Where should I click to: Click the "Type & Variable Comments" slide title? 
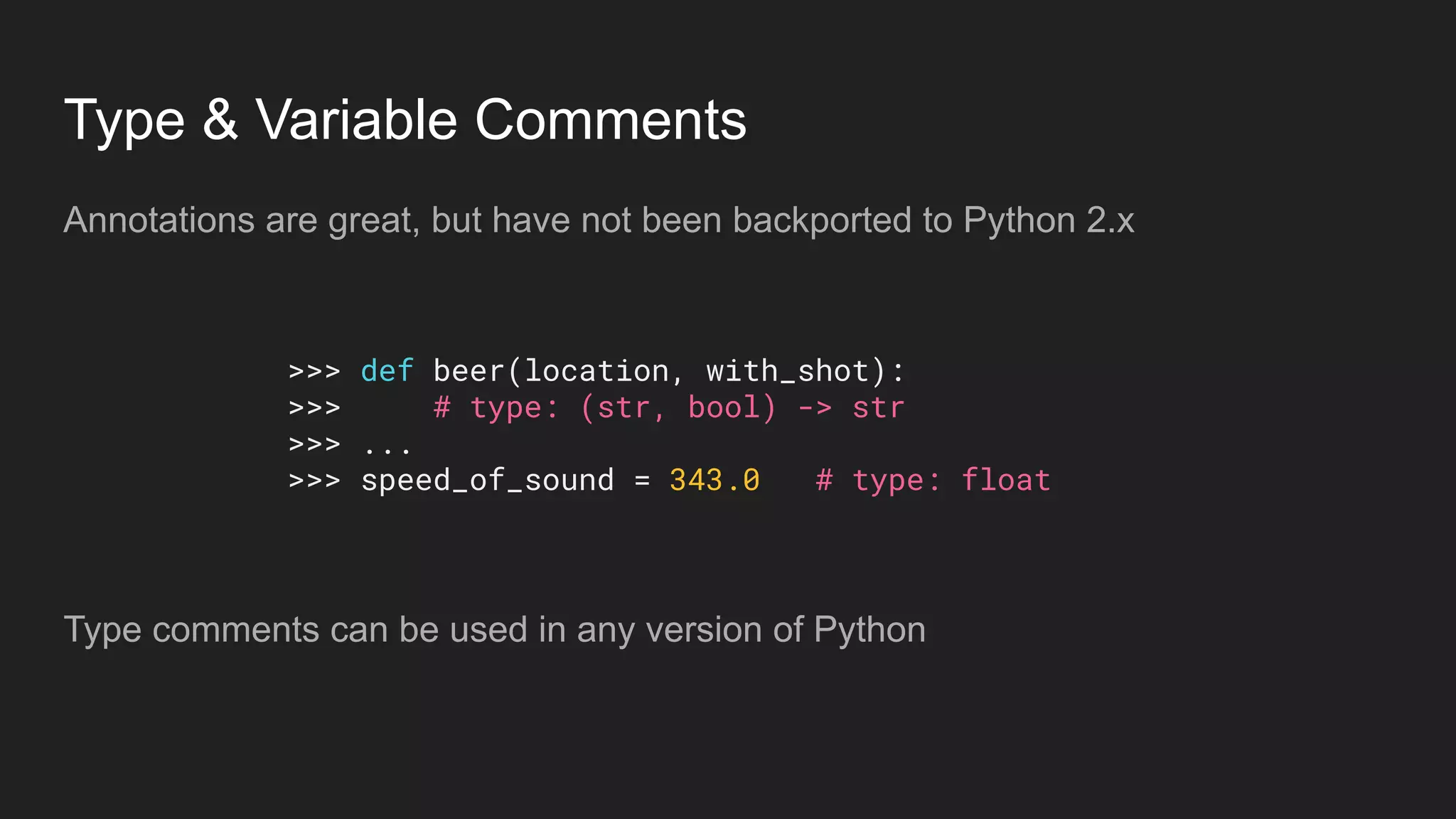point(405,119)
